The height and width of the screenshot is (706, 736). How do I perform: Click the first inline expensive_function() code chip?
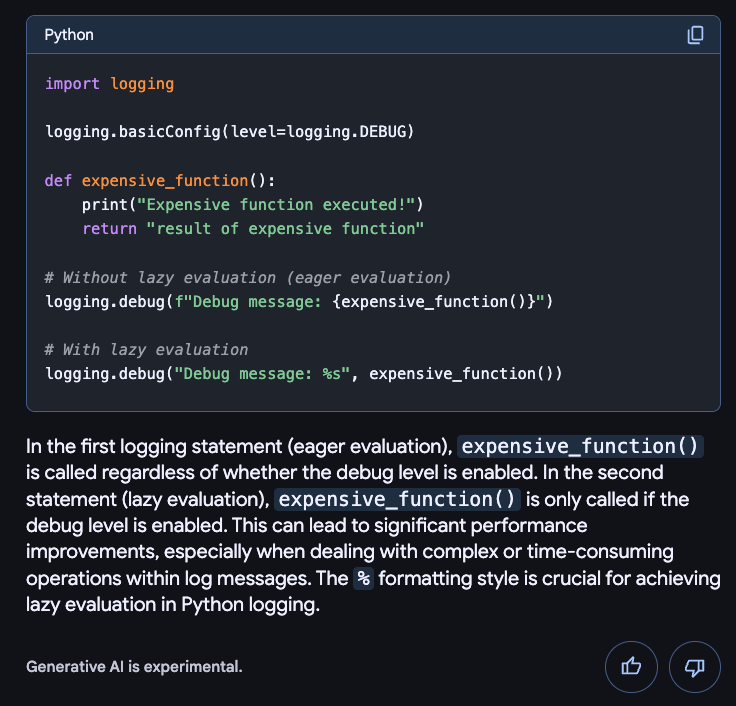[x=581, y=446]
